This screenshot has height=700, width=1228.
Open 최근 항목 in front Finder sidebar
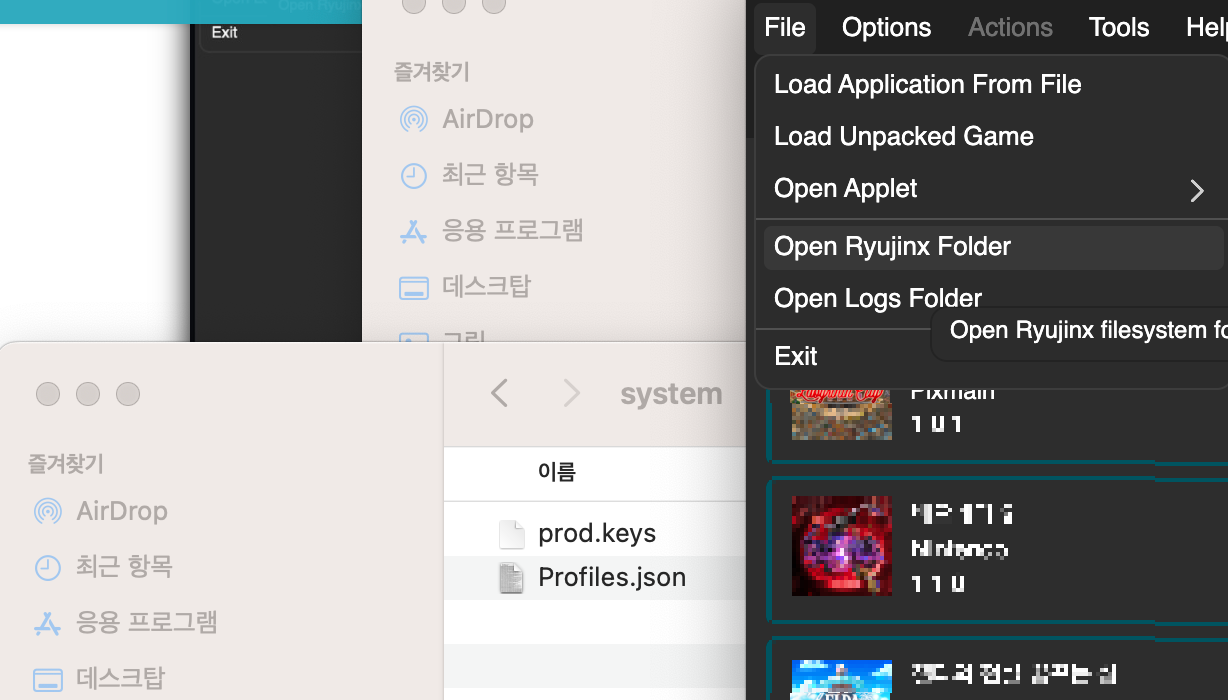[103, 567]
